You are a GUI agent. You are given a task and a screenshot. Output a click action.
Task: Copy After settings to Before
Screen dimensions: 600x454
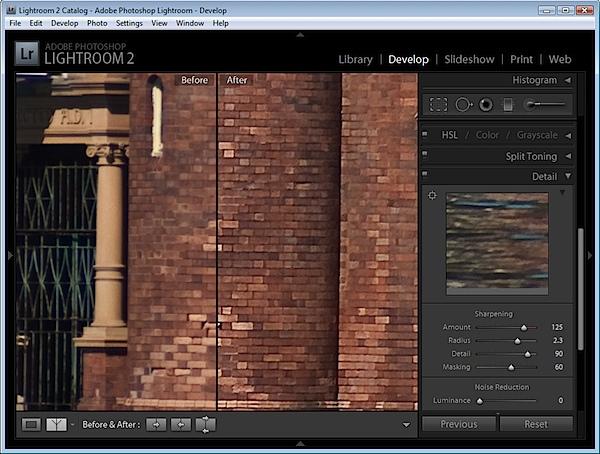181,424
